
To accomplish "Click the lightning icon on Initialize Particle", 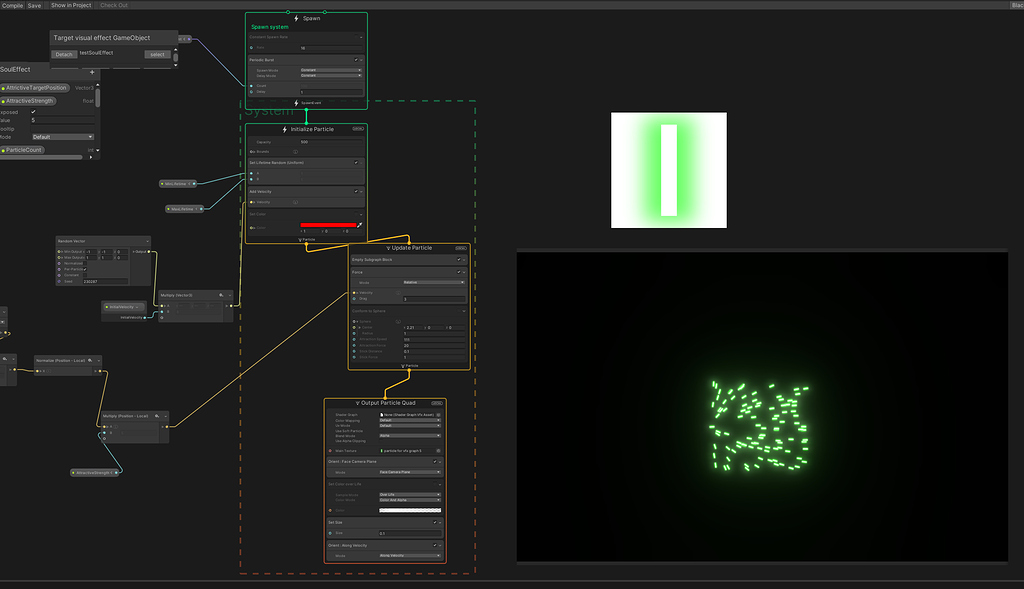I will tap(285, 129).
